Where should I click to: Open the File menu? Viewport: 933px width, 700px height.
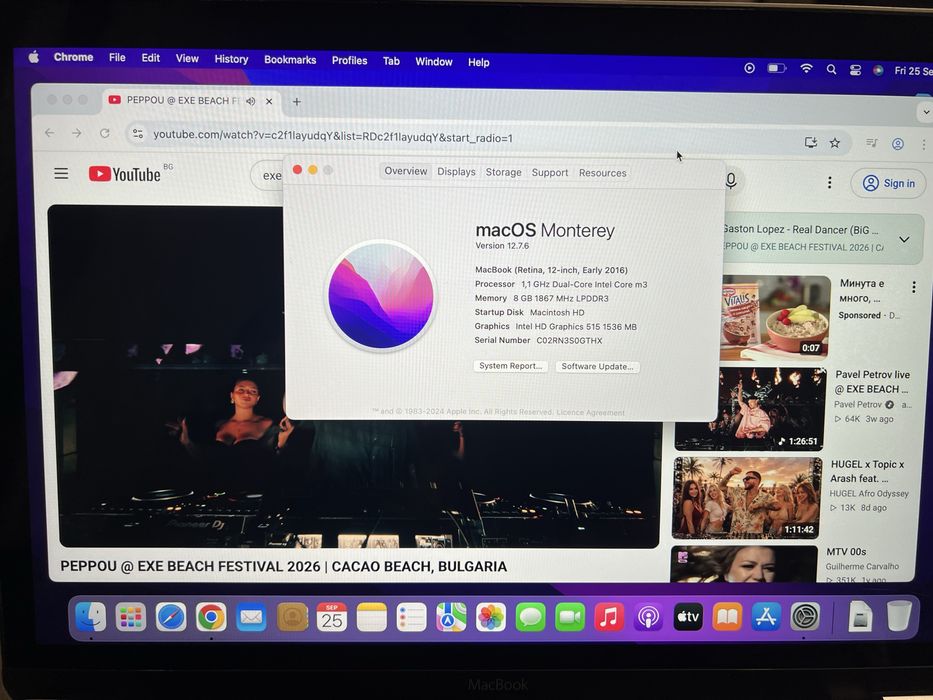coord(117,58)
